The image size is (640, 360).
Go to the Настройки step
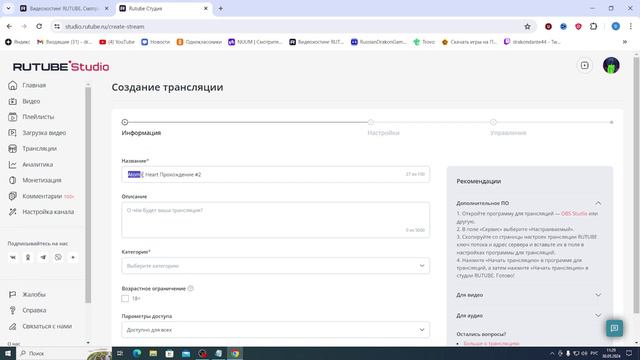click(x=383, y=133)
